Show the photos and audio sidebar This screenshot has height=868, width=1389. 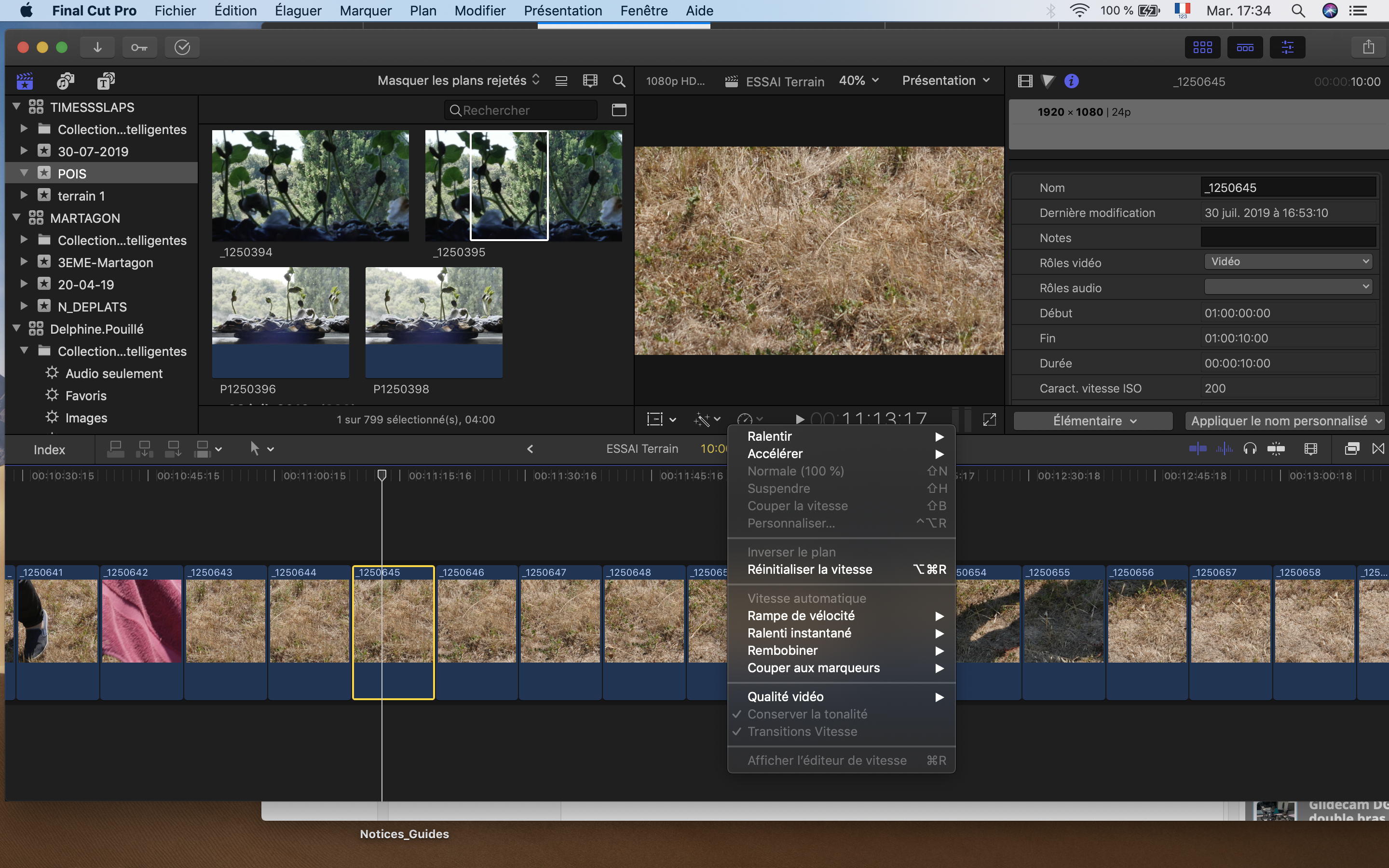click(x=66, y=81)
